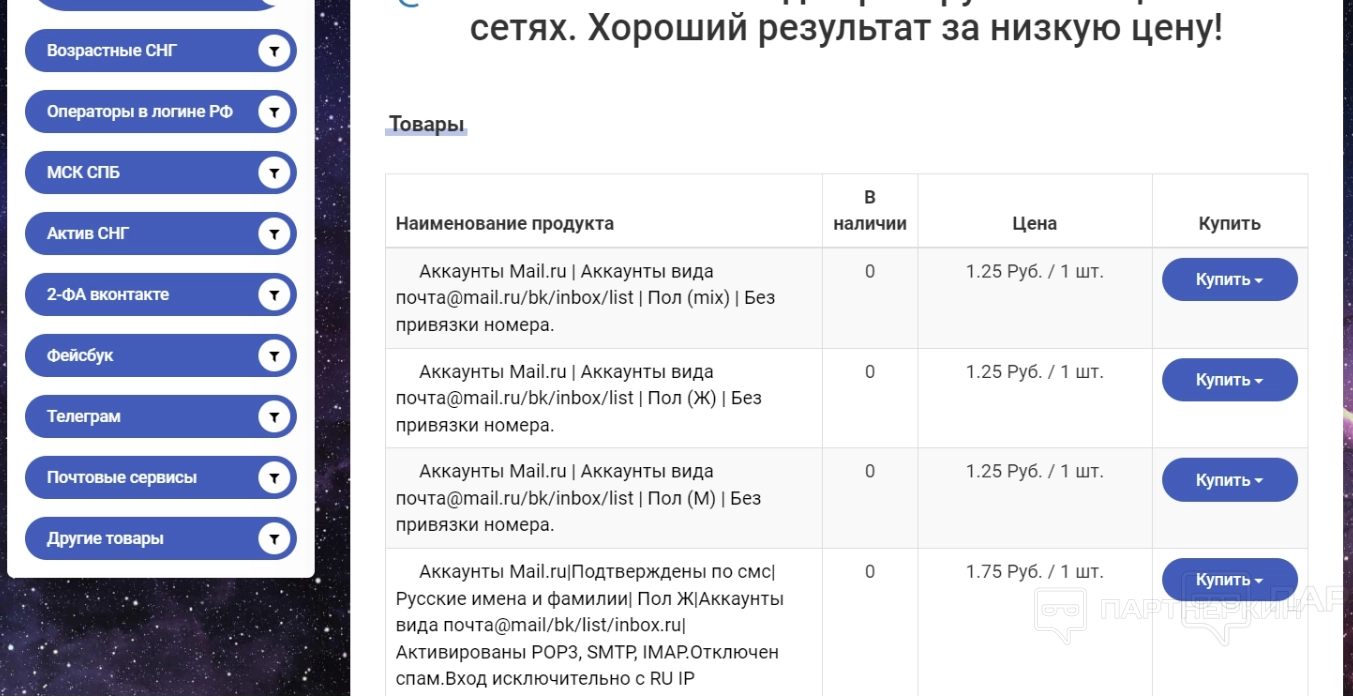Click the В наличии column header
The height and width of the screenshot is (697, 1353).
tap(870, 210)
